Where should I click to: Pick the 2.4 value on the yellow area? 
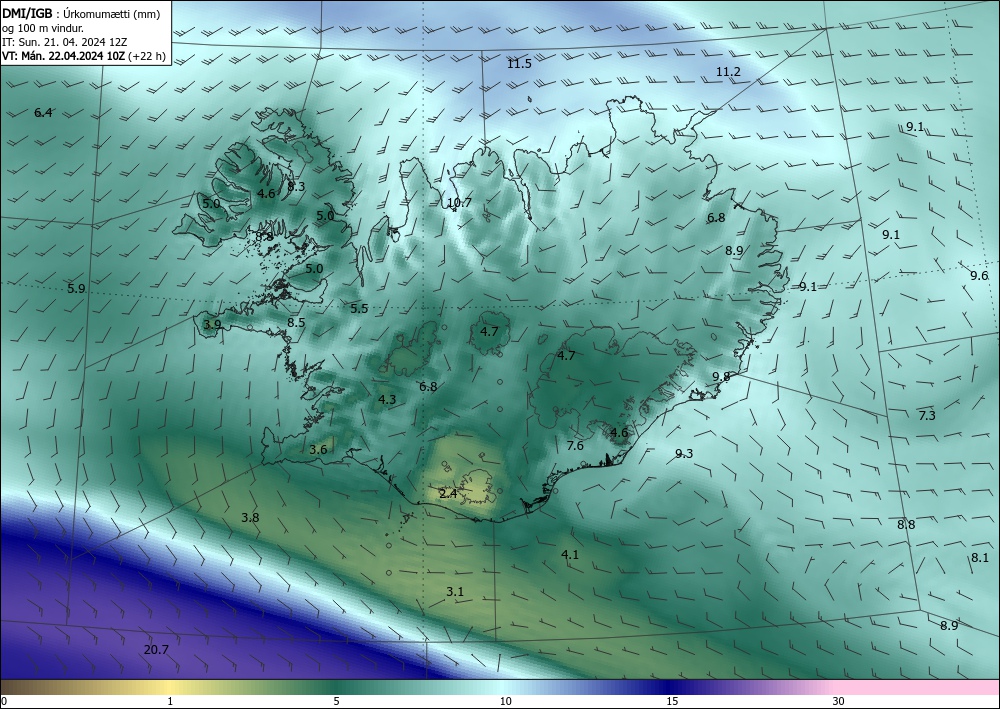pyautogui.click(x=448, y=493)
